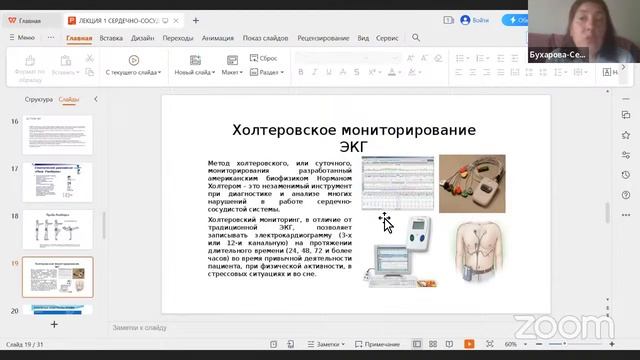Click the Сброс reset button

click(263, 58)
